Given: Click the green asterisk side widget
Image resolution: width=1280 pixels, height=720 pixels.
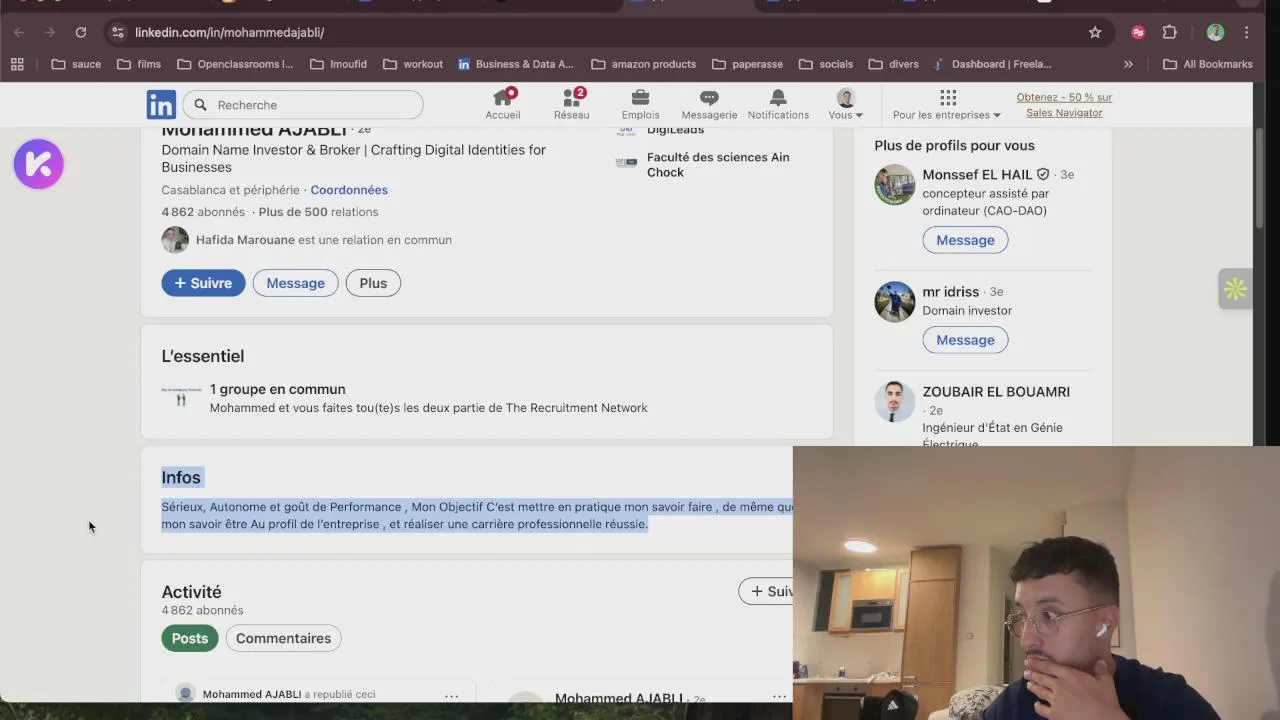Looking at the screenshot, I should (1235, 289).
